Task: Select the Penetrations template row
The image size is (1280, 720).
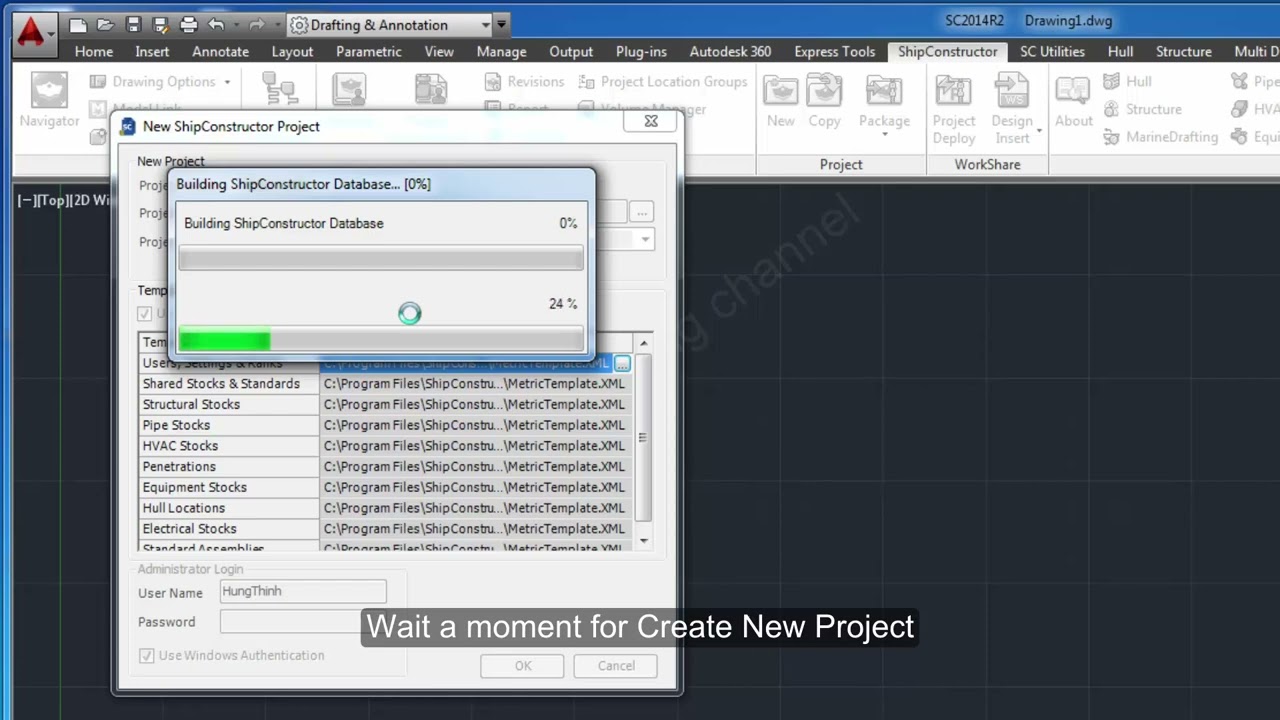Action: coord(386,466)
